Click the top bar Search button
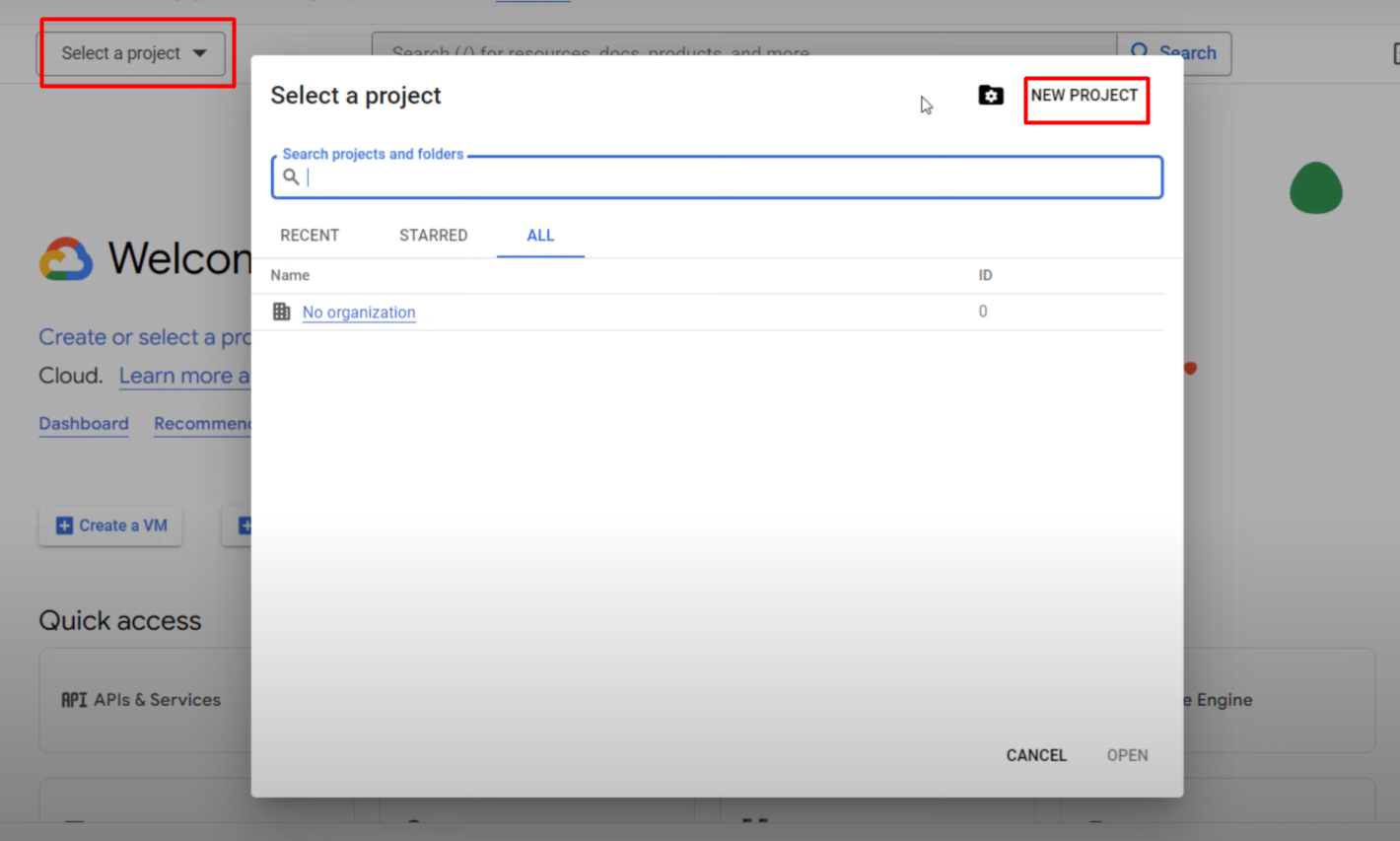The height and width of the screenshot is (841, 1400). click(x=1174, y=53)
